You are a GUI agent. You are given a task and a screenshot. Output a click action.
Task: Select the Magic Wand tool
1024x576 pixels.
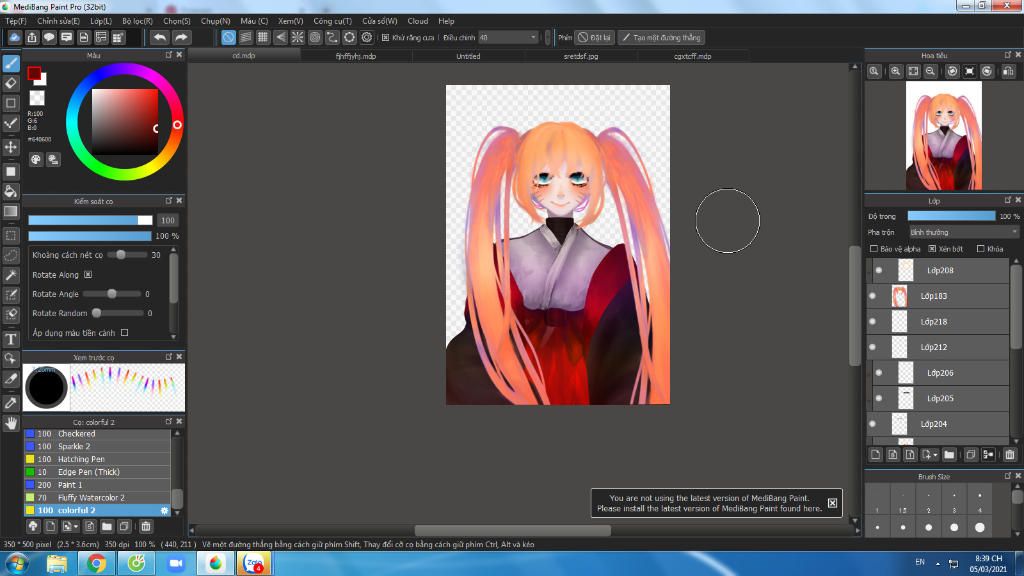(x=11, y=275)
